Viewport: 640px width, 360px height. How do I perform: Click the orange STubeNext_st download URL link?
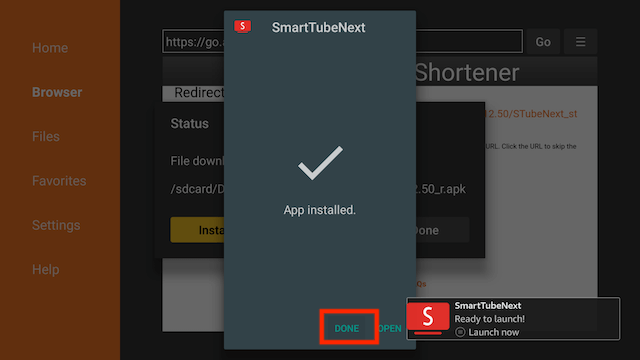[531, 114]
